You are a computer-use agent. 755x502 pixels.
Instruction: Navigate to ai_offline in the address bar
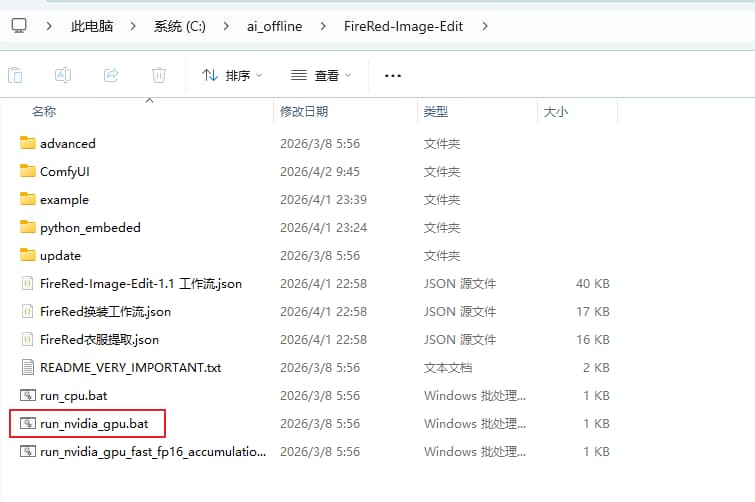[273, 27]
